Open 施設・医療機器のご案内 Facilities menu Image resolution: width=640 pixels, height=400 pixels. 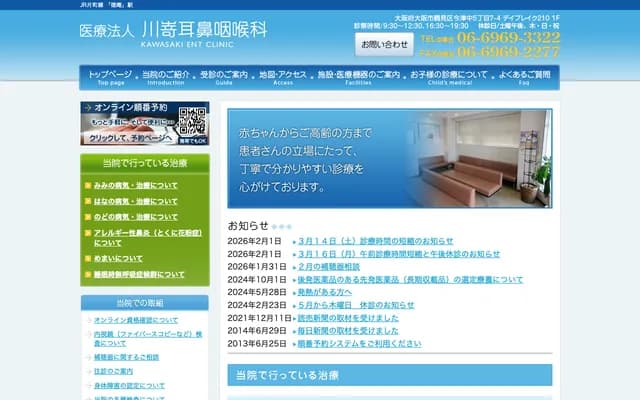(358, 78)
